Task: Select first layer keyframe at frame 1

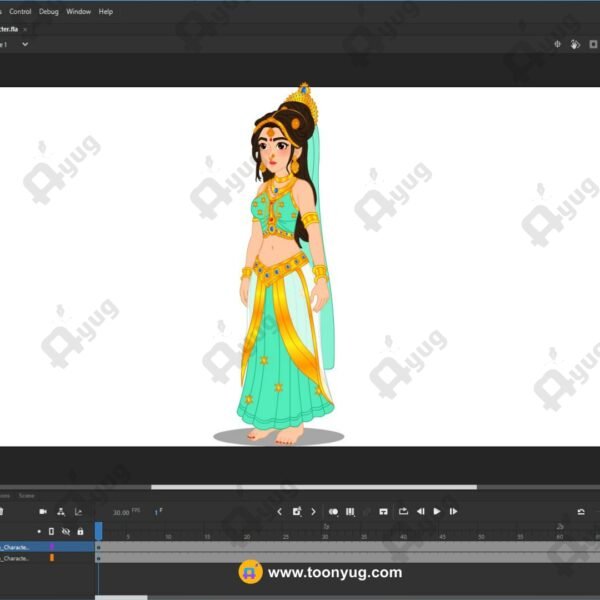Action: [x=98, y=547]
